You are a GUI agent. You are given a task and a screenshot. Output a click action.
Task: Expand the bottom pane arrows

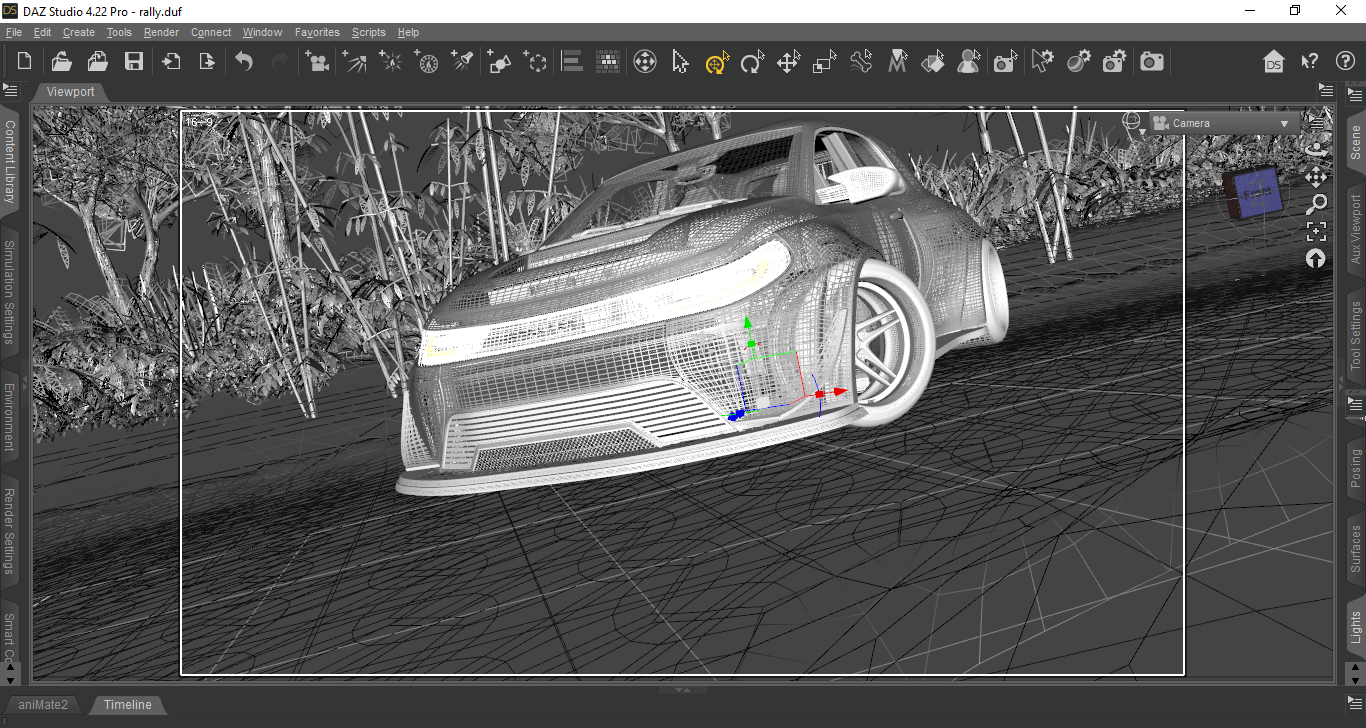tap(683, 690)
